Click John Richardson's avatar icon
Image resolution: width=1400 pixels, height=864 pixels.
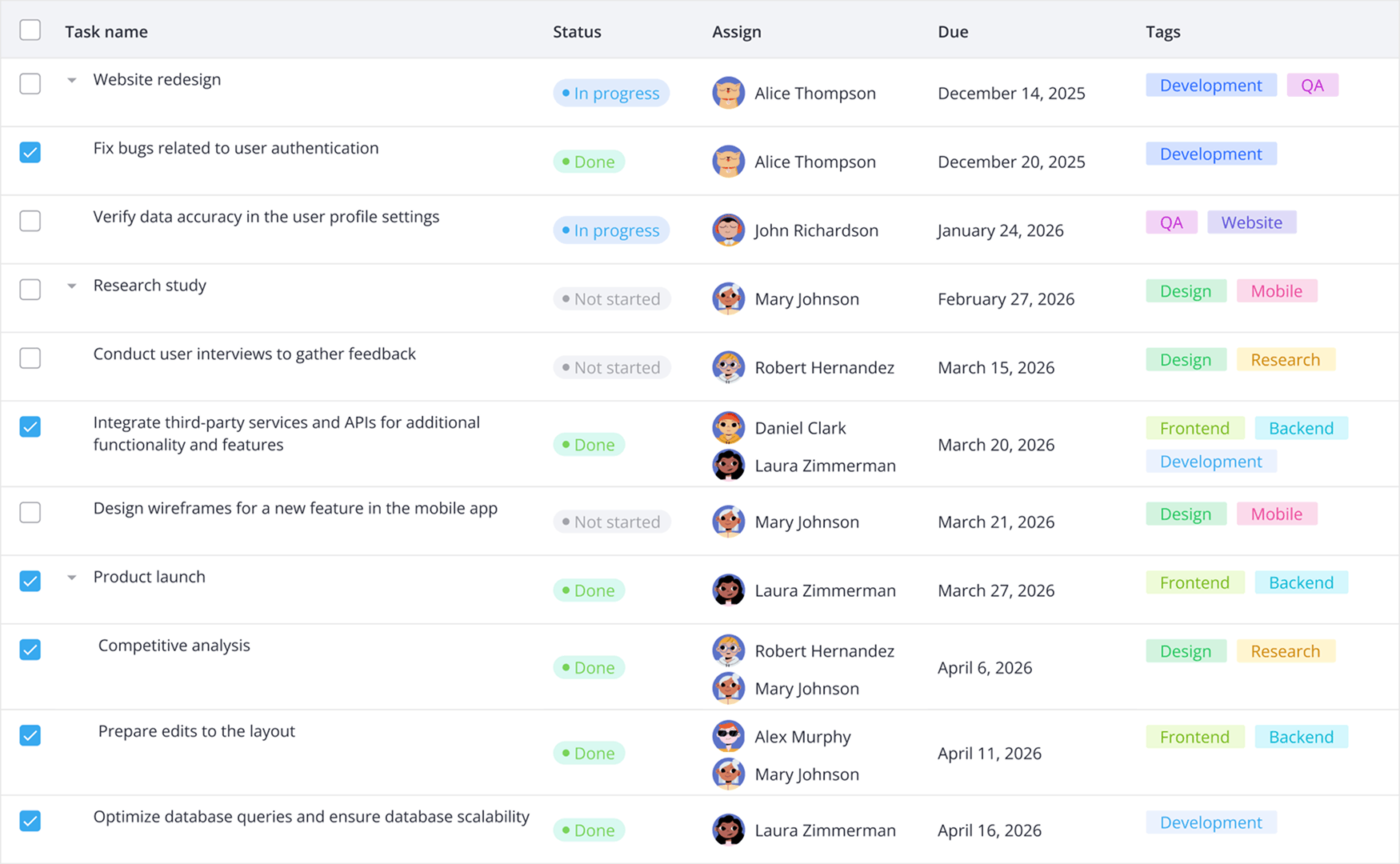[x=728, y=230]
